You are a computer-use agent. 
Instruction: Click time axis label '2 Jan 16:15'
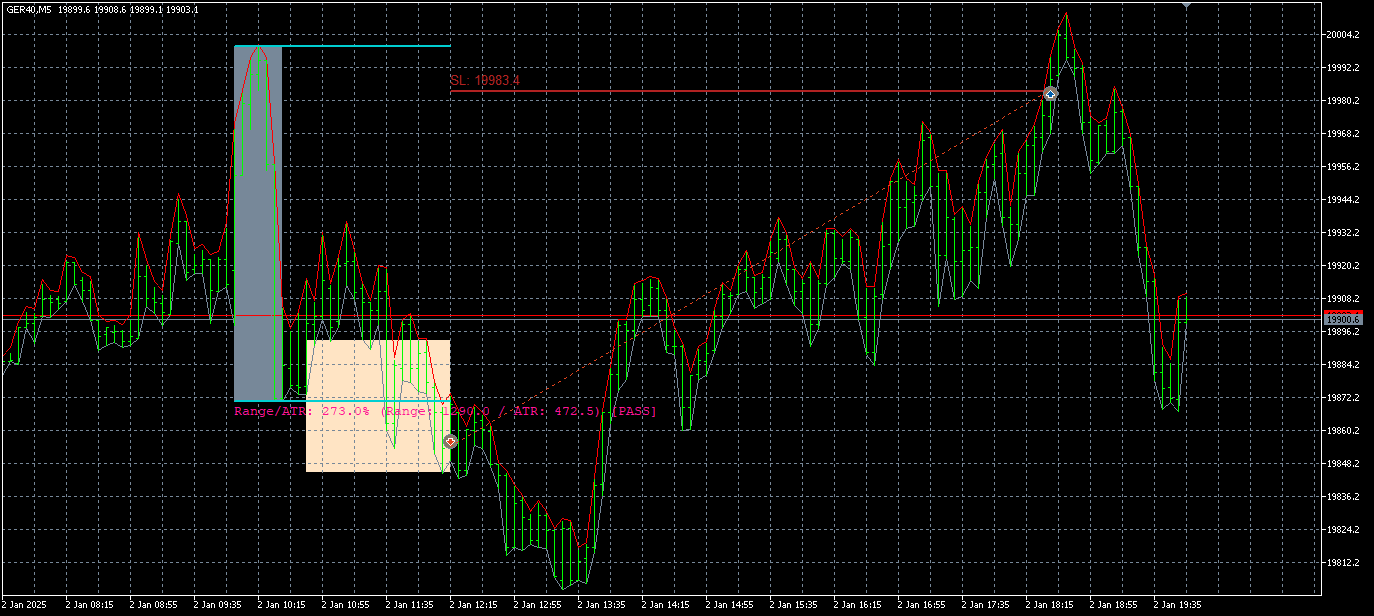[x=857, y=605]
